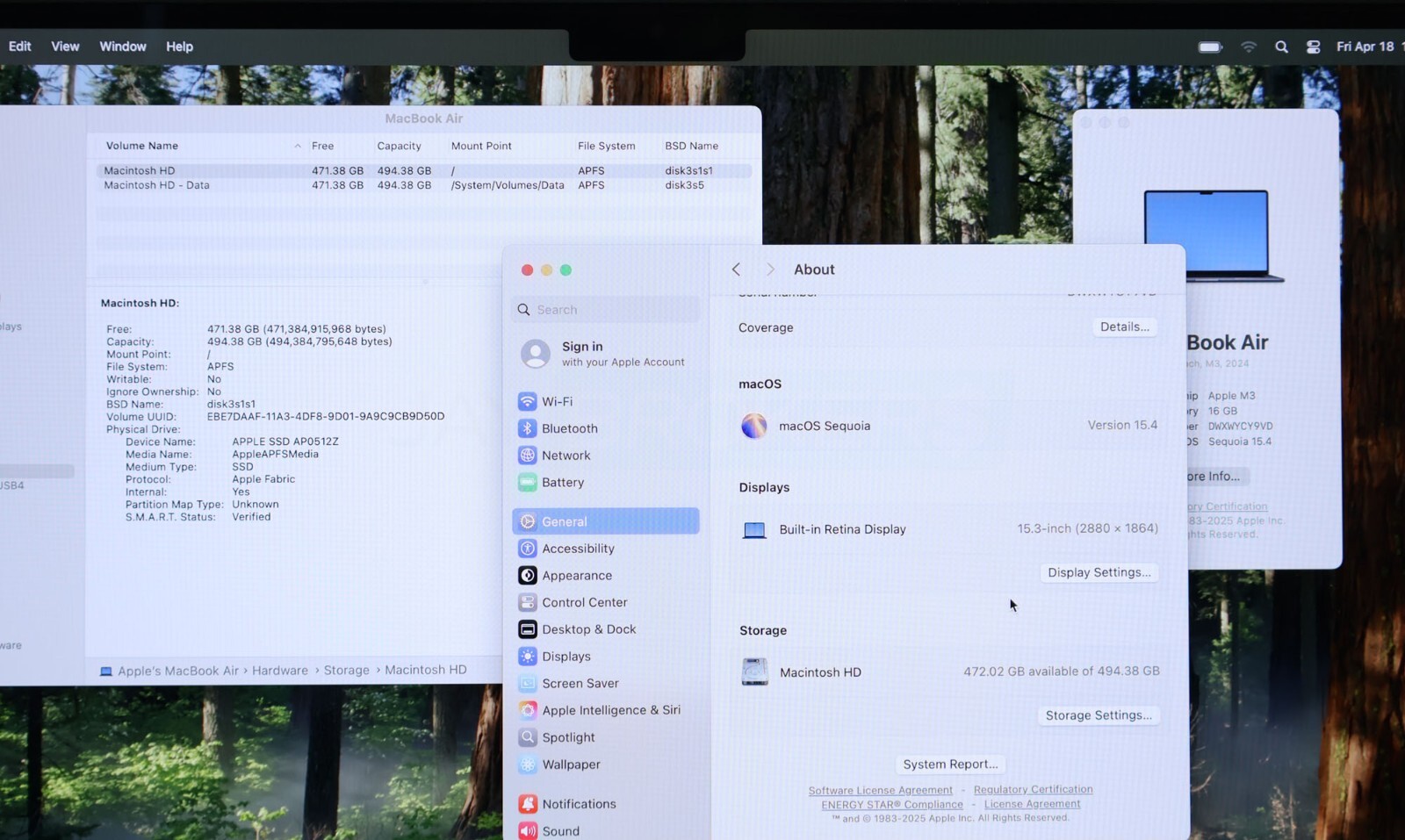
Task: Sort by Mount Point column header
Action: click(481, 146)
